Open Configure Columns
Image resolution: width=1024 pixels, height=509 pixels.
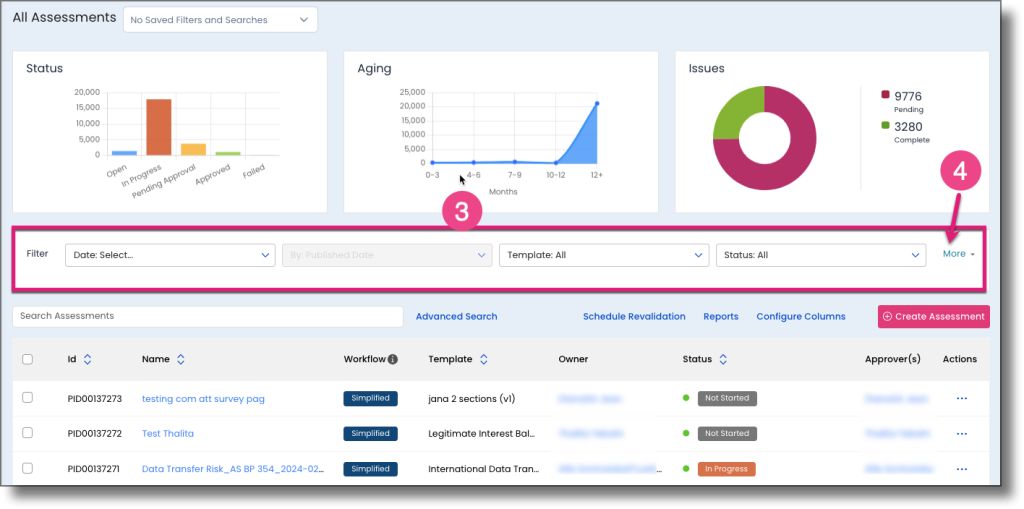point(801,317)
